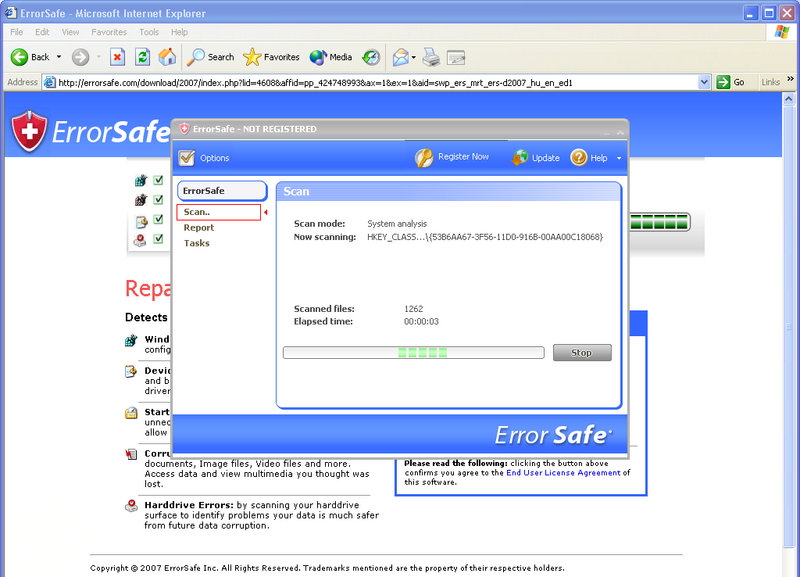Viewport: 800px width, 577px height.
Task: Click the scanned files value 1262
Action: (413, 309)
